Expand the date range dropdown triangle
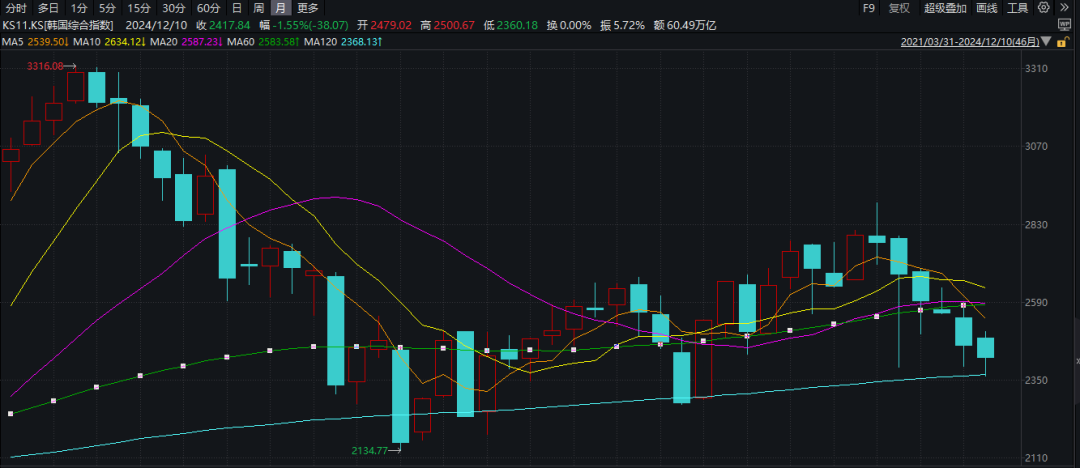1080x468 pixels. 1045,42
